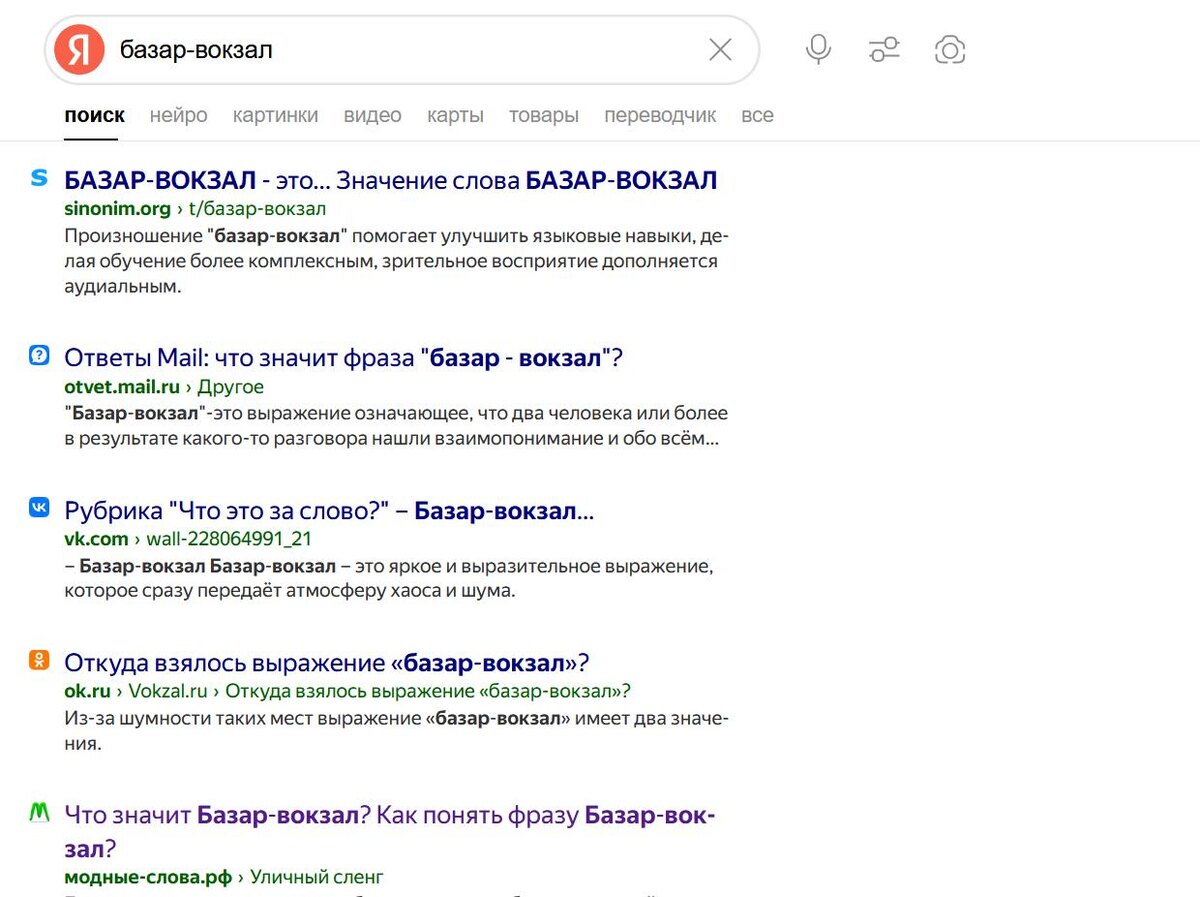This screenshot has width=1200, height=897.
Task: Click the Odnoklassniki favicon
Action: (39, 660)
